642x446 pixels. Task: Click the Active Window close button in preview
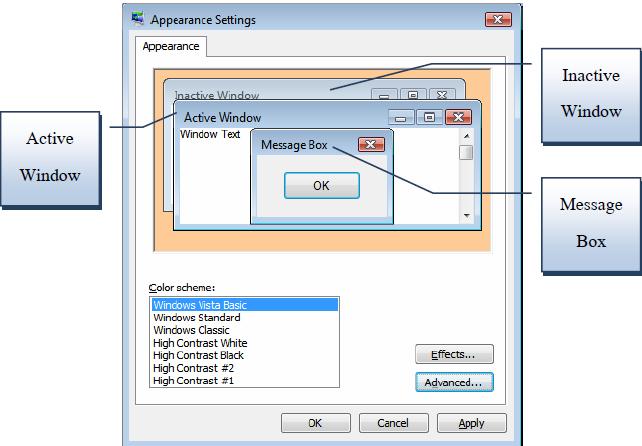pyautogui.click(x=459, y=118)
